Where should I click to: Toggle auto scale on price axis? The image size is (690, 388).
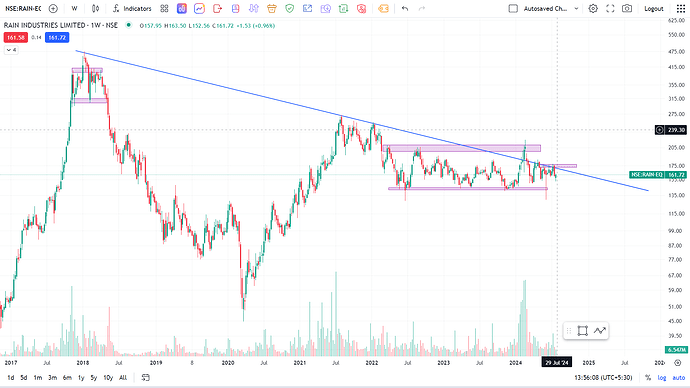679,377
